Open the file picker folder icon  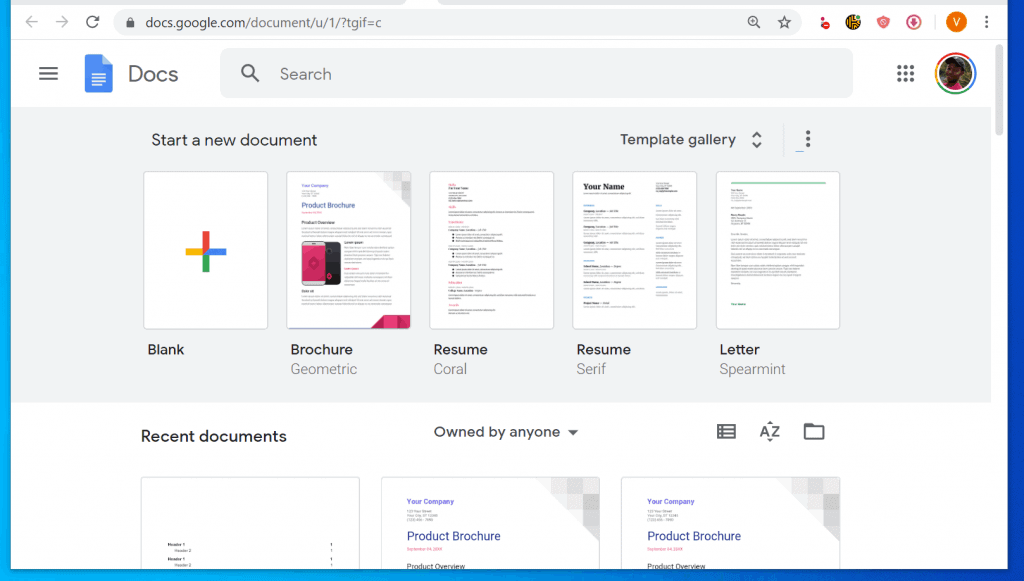814,432
